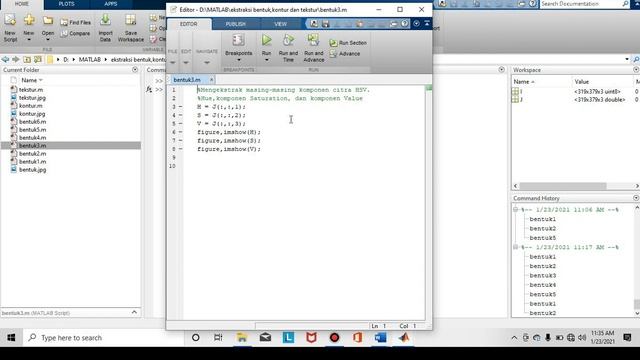640x360 pixels.
Task: Open the Windows Start menu
Action: 11,338
